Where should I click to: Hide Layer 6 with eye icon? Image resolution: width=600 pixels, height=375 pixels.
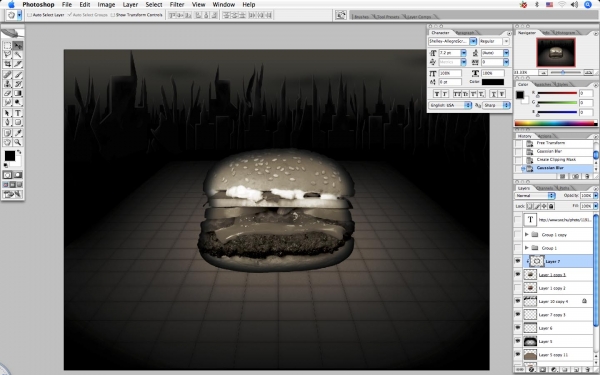point(518,328)
